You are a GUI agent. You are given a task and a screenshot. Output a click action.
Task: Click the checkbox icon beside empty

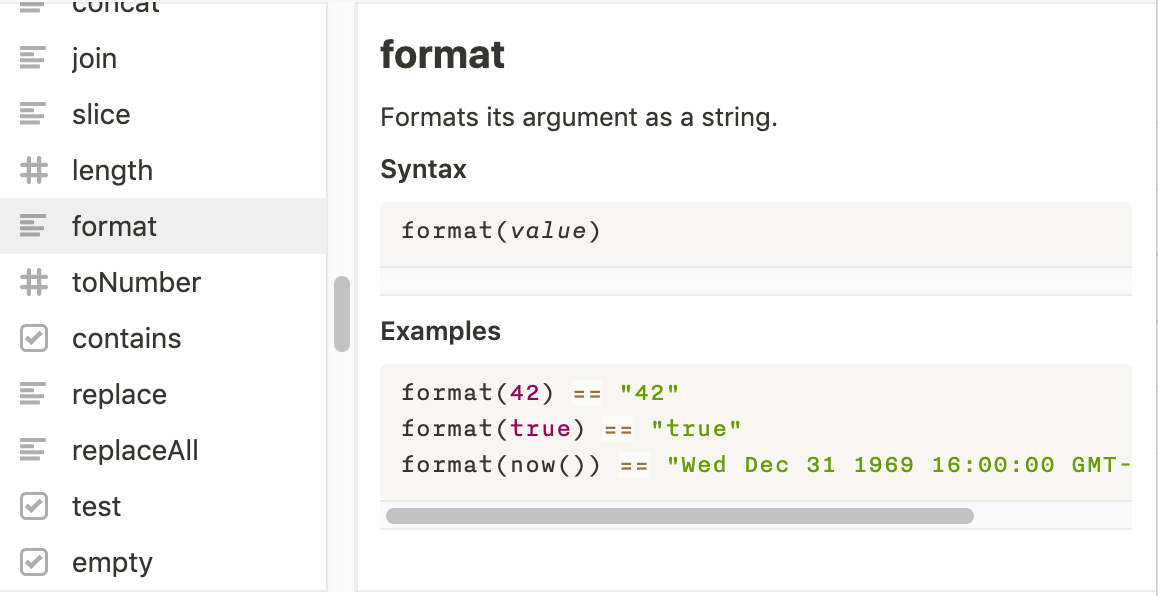tap(34, 562)
